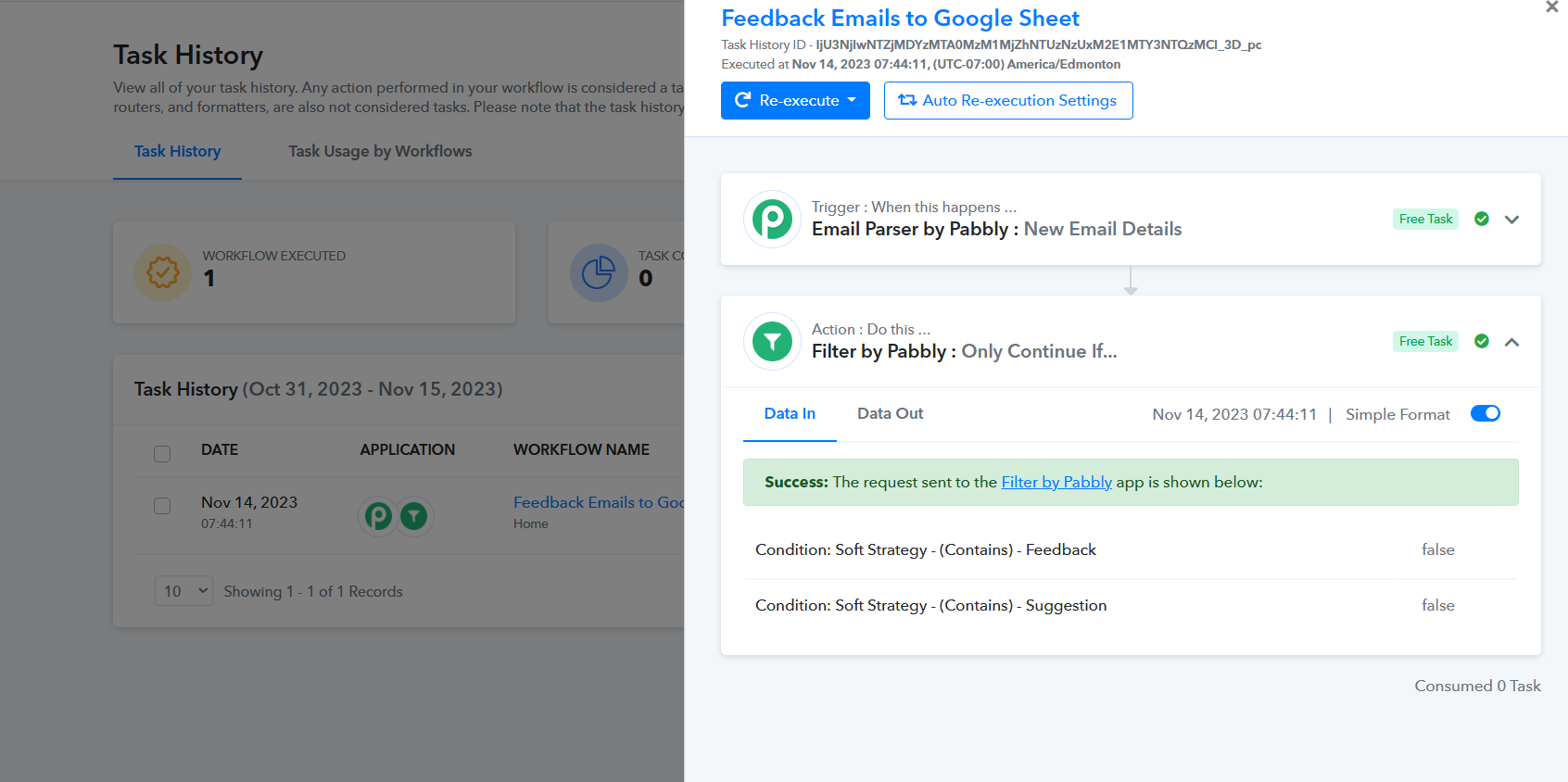Screen dimensions: 1568x782
Task: Switch to the Data Out tab
Action: point(890,413)
